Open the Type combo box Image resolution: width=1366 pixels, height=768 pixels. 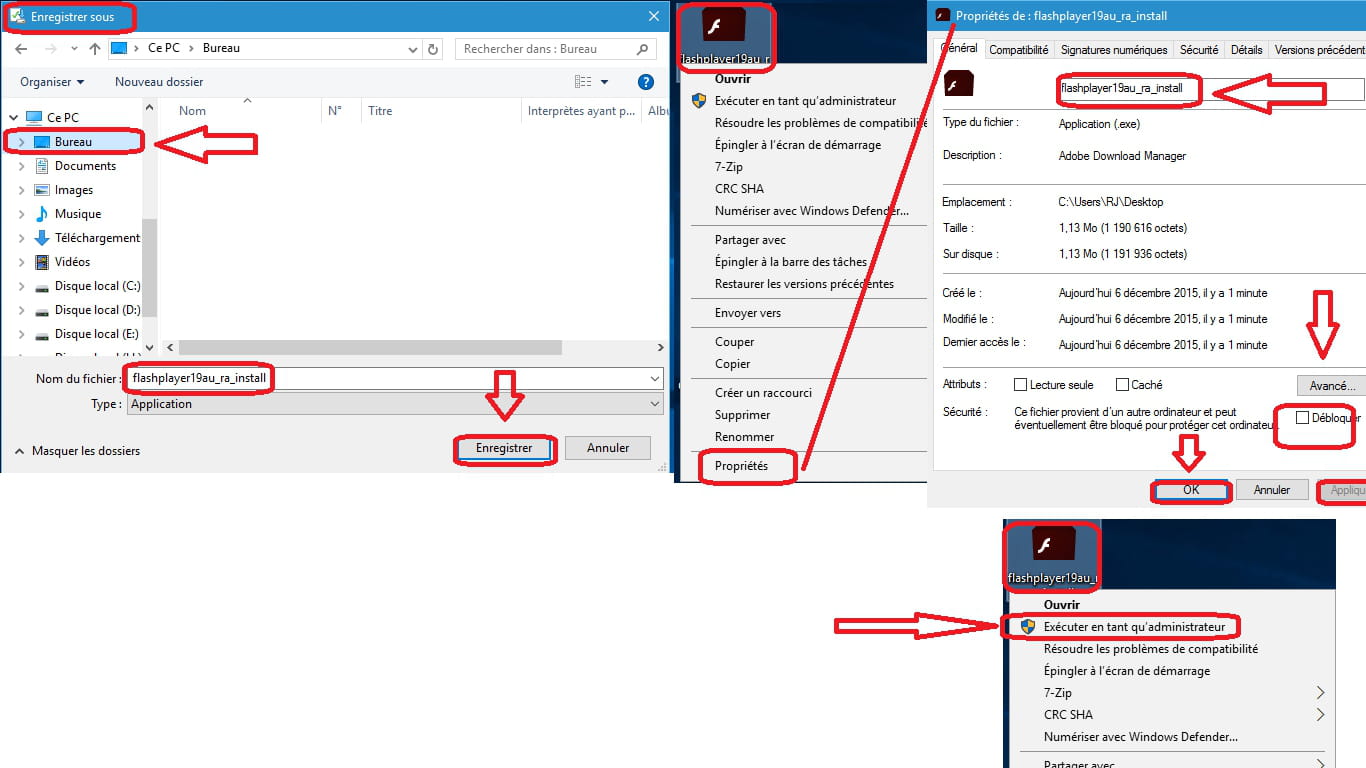tap(395, 404)
